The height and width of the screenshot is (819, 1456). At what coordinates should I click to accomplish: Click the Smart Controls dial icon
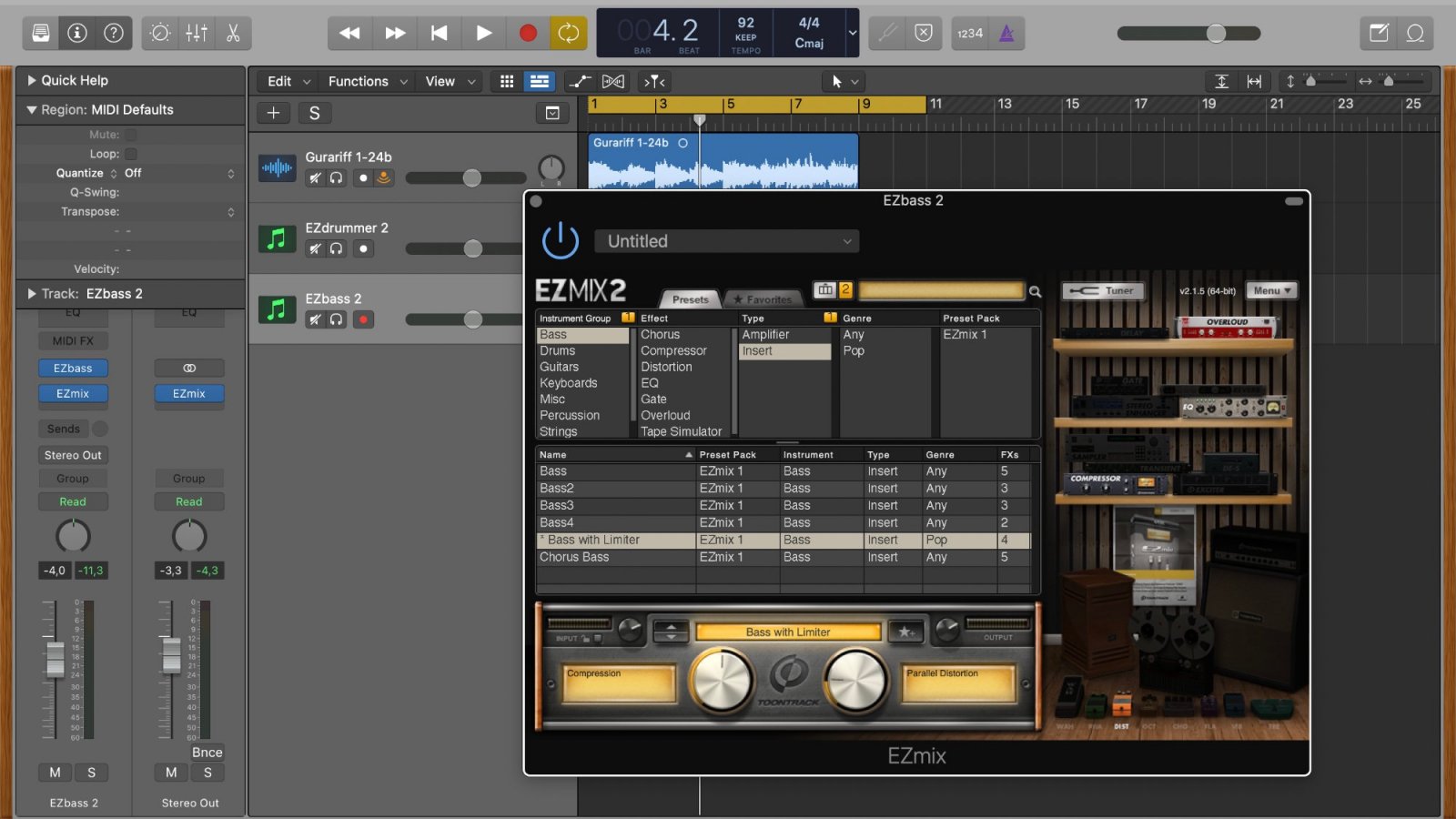[160, 34]
